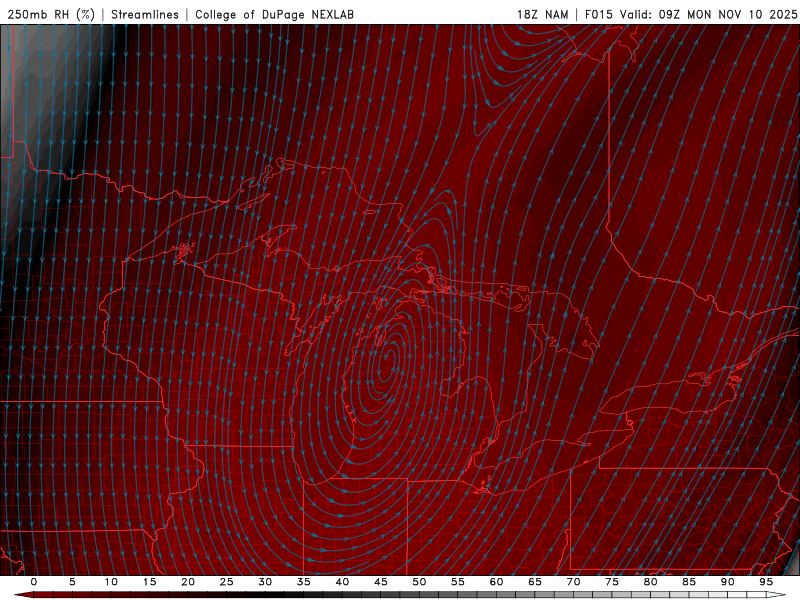
Task: Select the "60" color scale label
Action: click(x=496, y=582)
